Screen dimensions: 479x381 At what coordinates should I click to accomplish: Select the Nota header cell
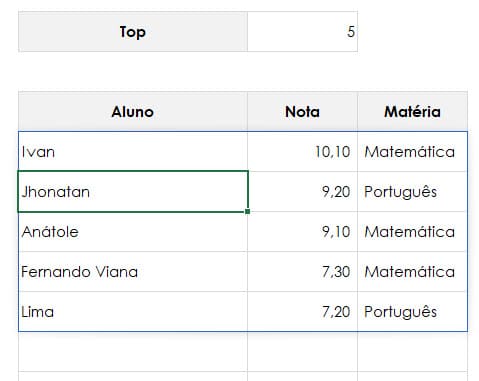point(302,111)
